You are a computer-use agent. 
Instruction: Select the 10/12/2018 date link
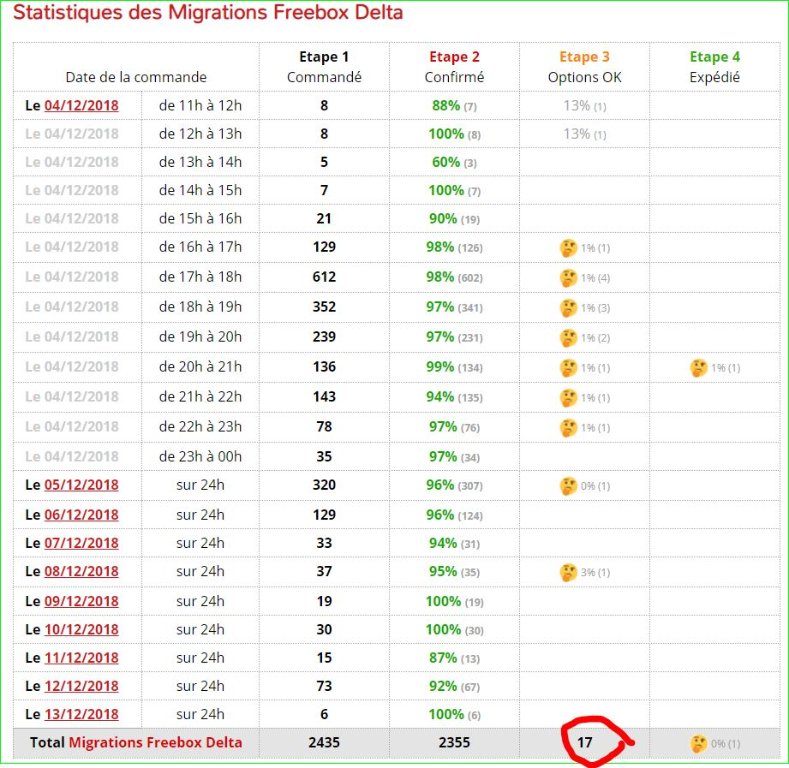click(x=81, y=630)
